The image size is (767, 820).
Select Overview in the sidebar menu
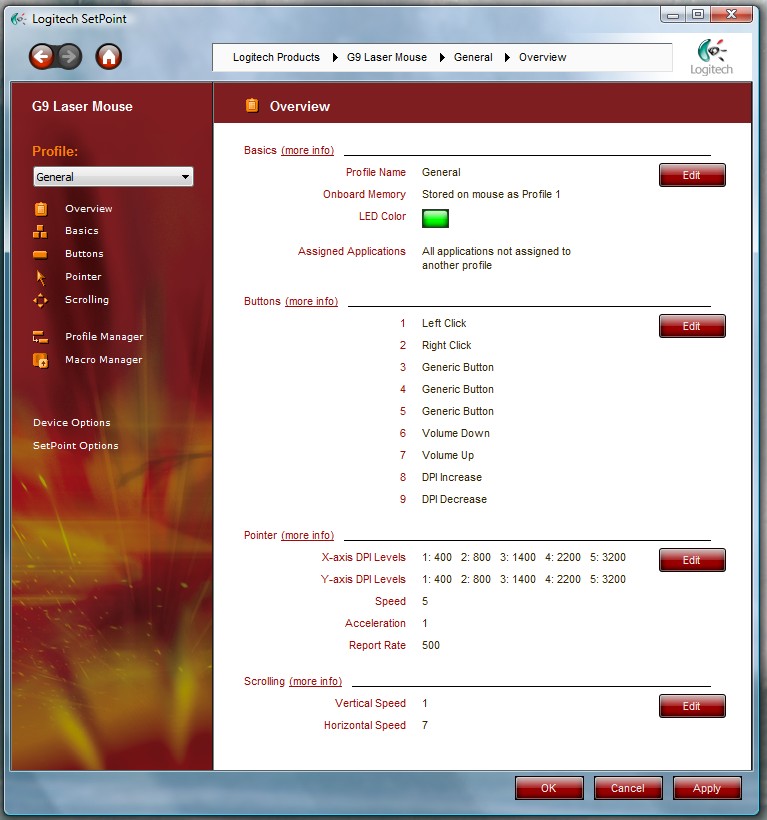pyautogui.click(x=89, y=209)
